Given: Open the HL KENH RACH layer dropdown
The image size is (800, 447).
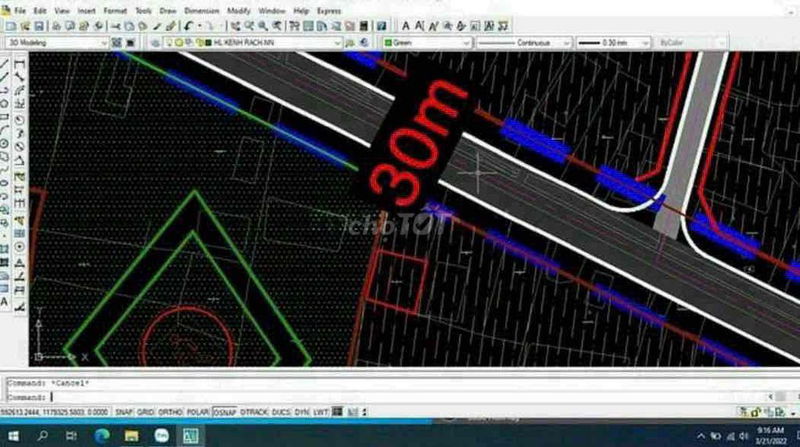Looking at the screenshot, I should click(338, 43).
